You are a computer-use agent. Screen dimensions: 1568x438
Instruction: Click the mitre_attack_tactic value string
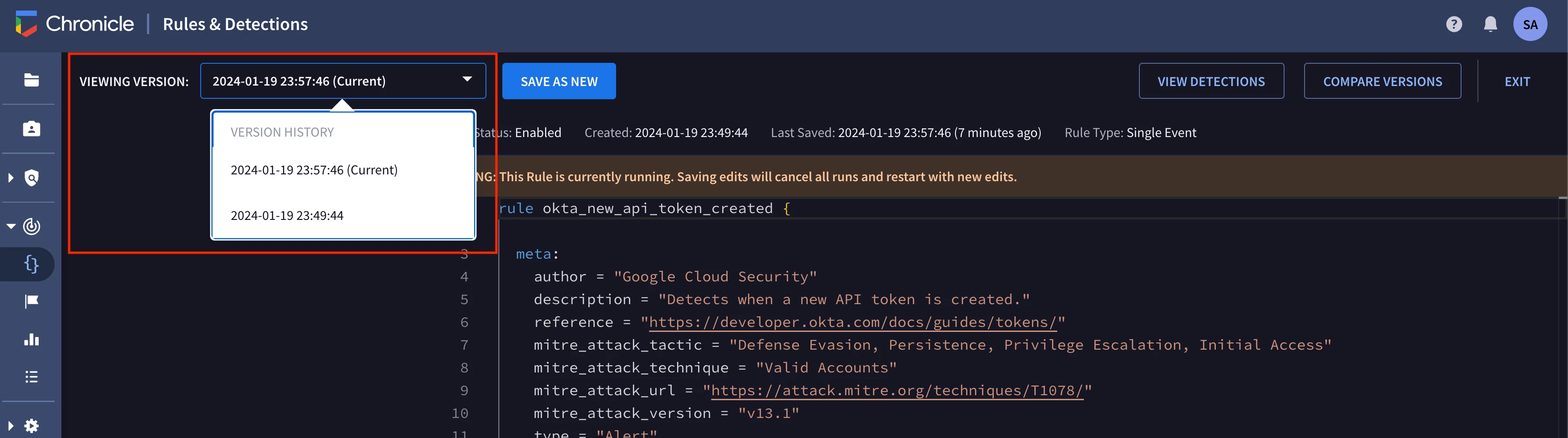click(1031, 346)
